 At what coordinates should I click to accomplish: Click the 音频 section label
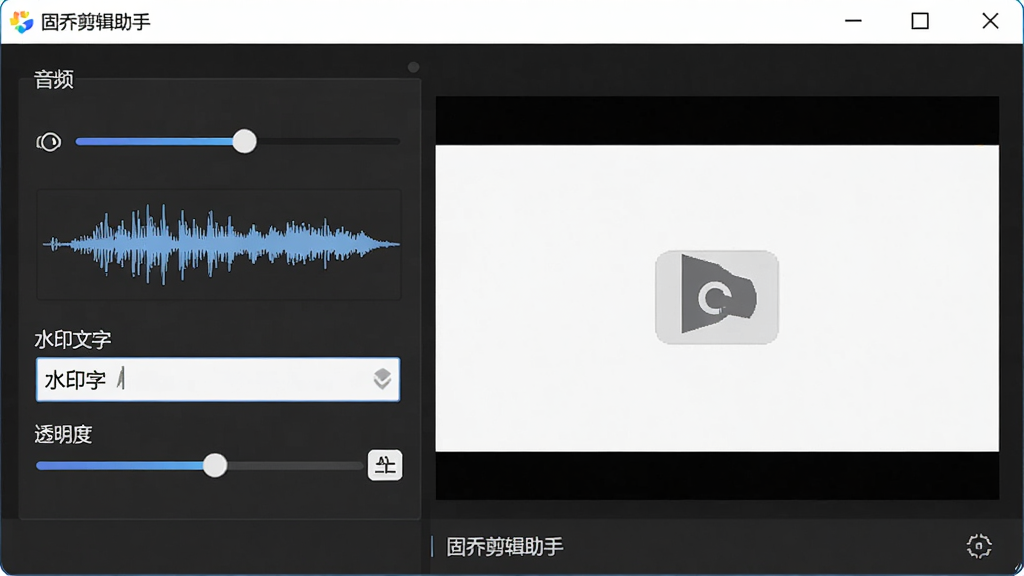54,80
